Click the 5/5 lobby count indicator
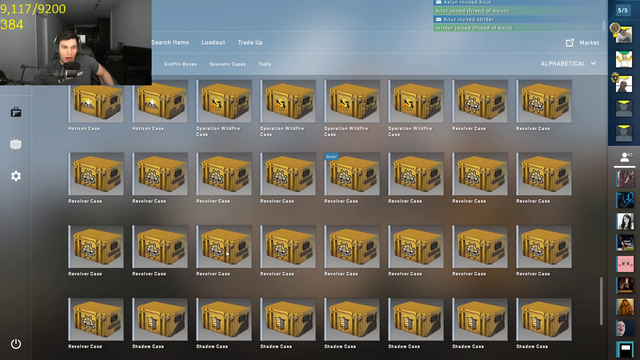 coord(623,10)
